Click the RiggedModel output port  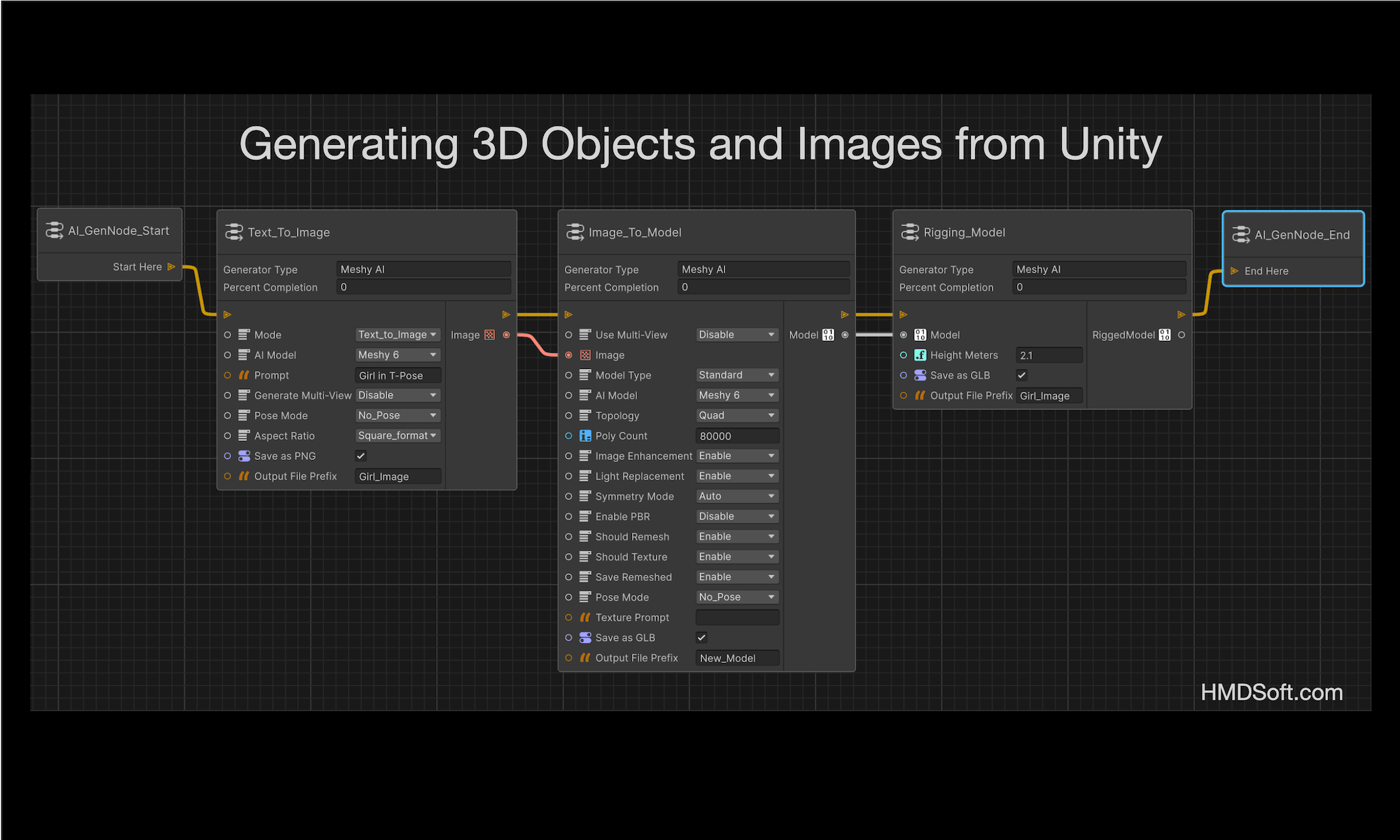1182,335
